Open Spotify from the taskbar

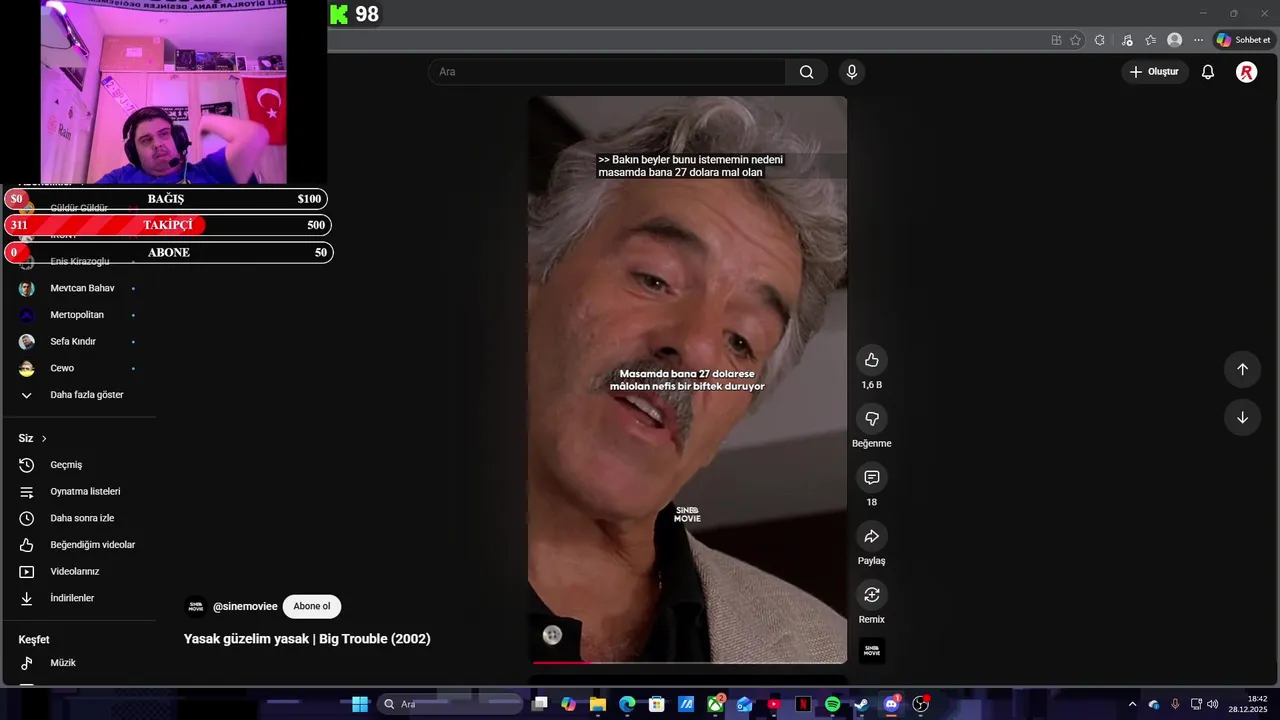(x=833, y=704)
